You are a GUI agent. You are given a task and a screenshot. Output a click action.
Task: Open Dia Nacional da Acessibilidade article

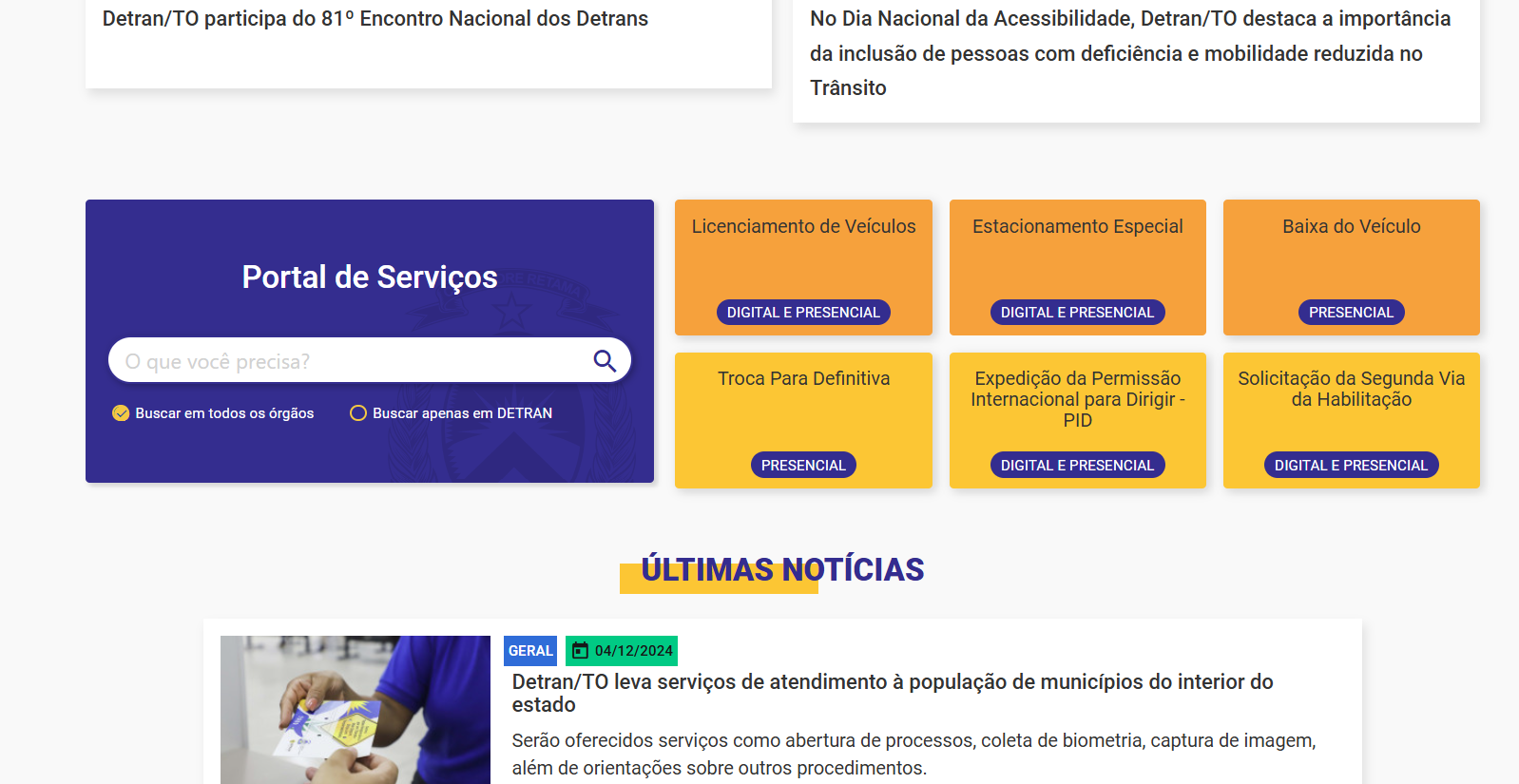(1129, 53)
